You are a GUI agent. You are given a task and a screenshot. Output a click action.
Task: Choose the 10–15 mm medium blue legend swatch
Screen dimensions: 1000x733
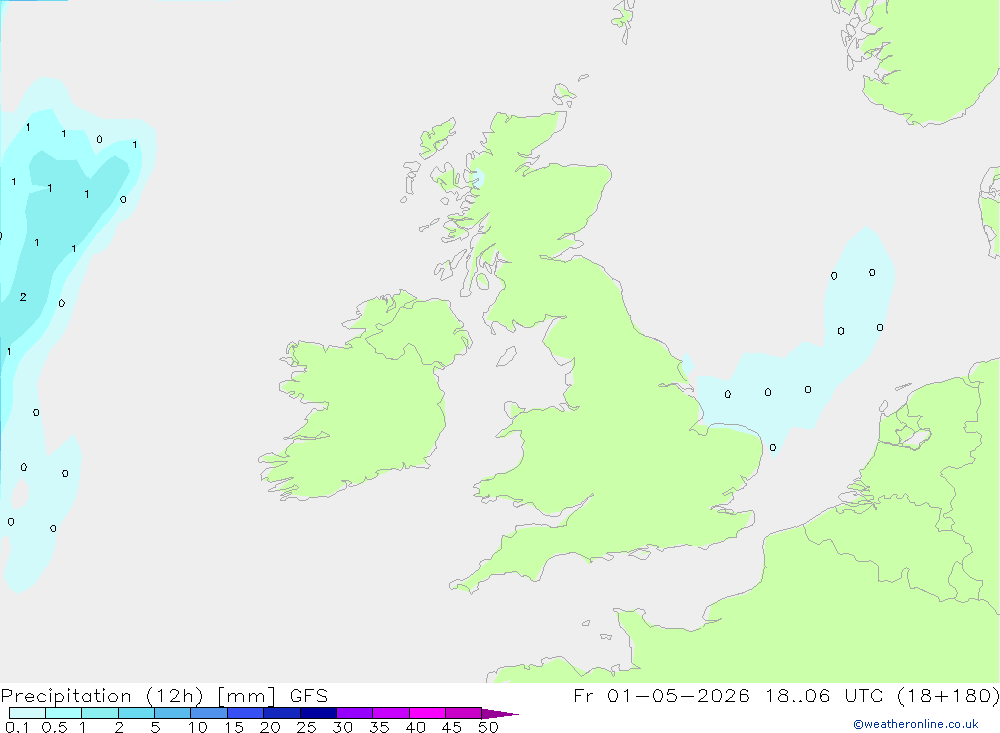pos(209,713)
